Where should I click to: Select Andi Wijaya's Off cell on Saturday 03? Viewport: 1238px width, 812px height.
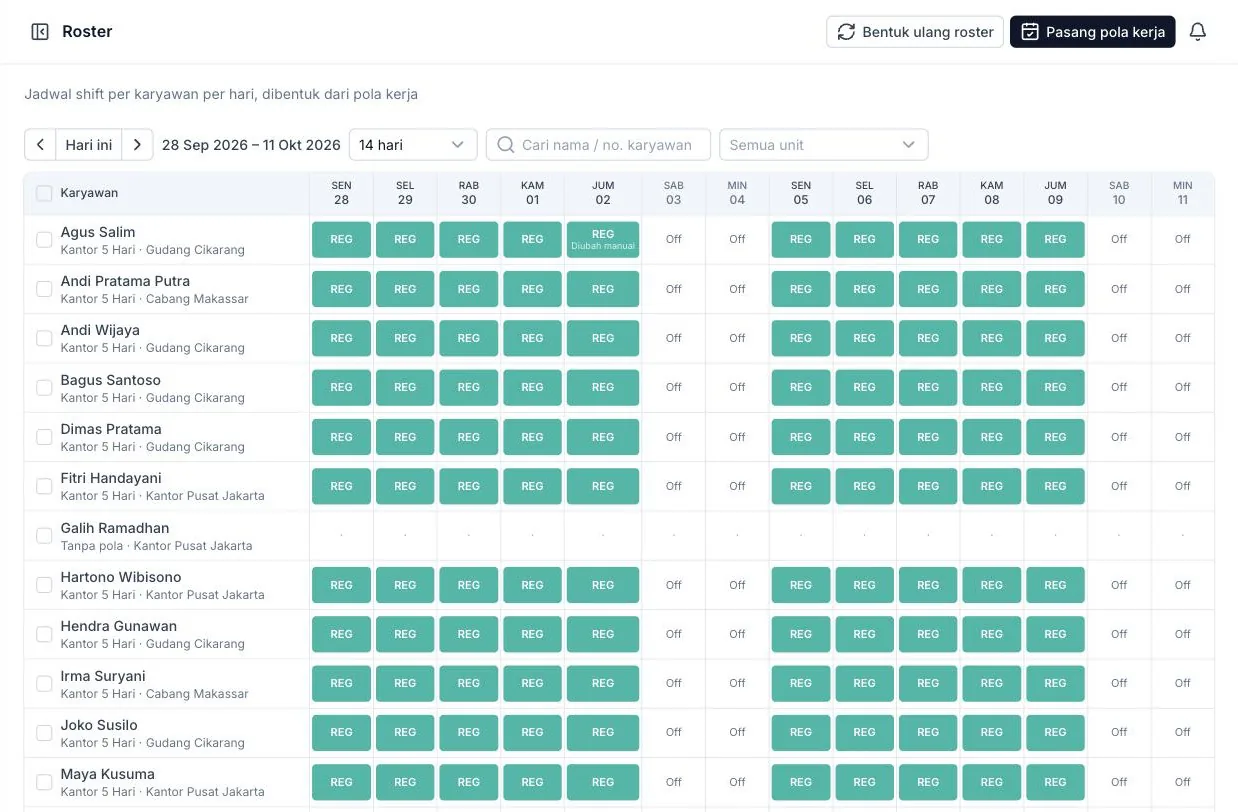click(674, 338)
